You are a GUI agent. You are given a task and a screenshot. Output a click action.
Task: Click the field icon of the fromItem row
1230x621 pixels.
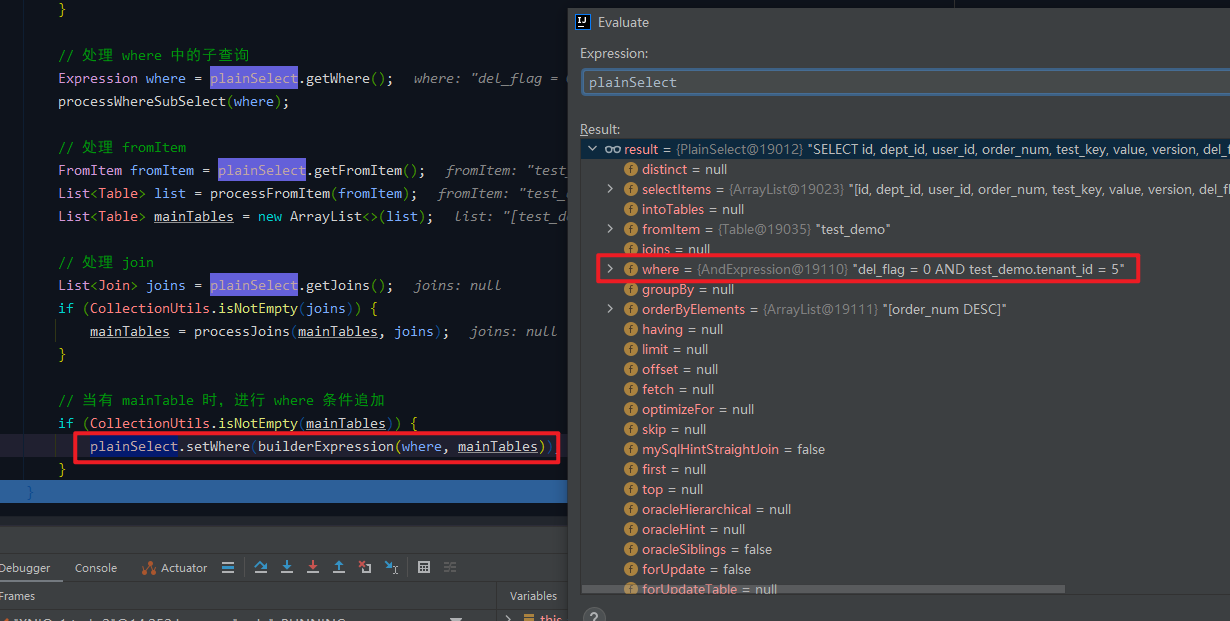(631, 229)
